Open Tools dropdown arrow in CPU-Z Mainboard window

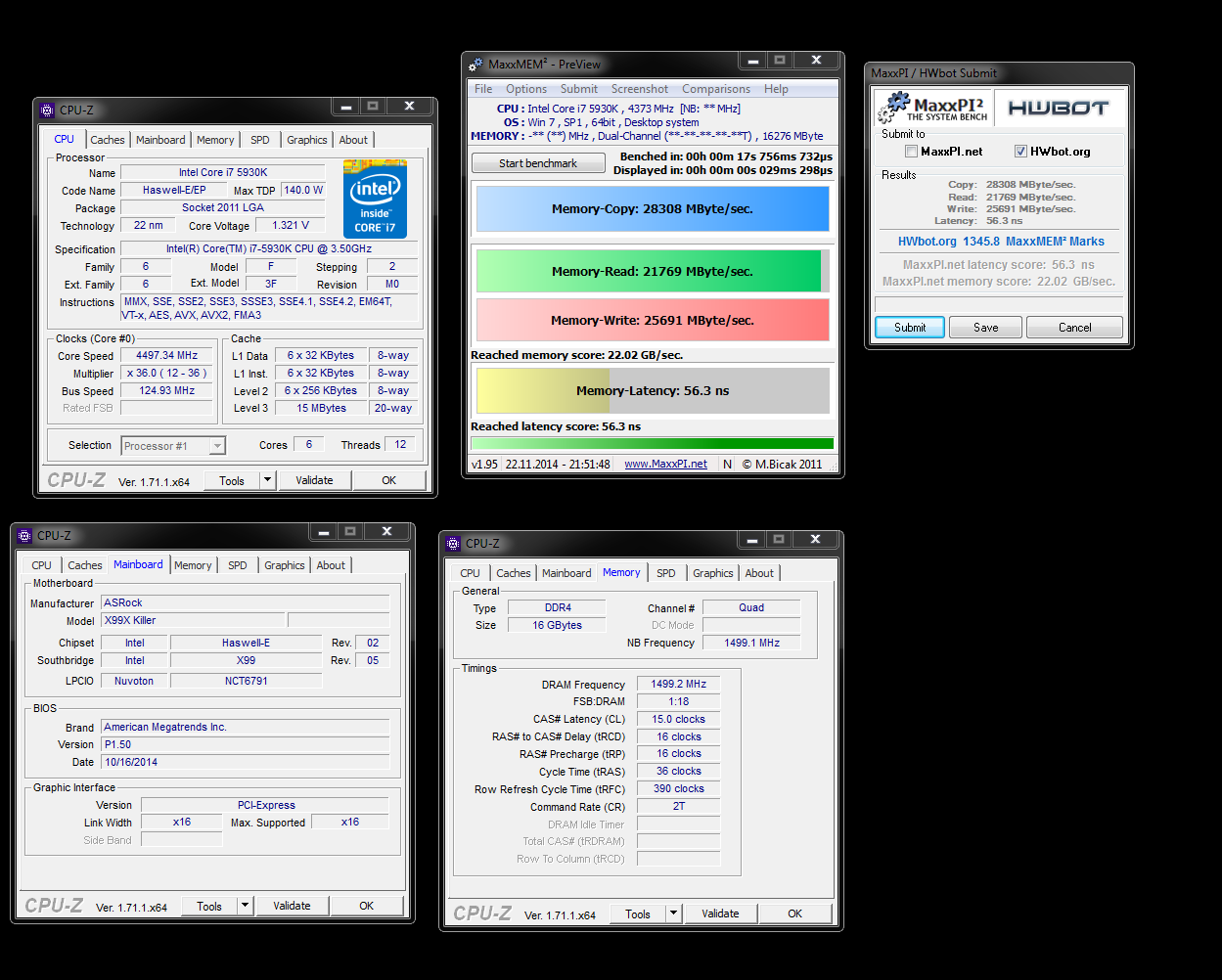click(x=245, y=906)
